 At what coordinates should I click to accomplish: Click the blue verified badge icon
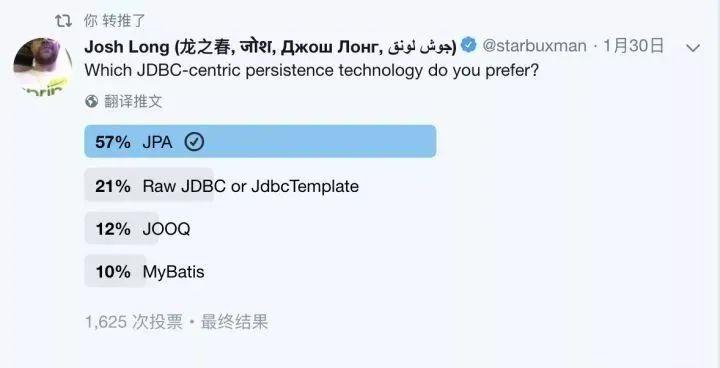(x=468, y=45)
